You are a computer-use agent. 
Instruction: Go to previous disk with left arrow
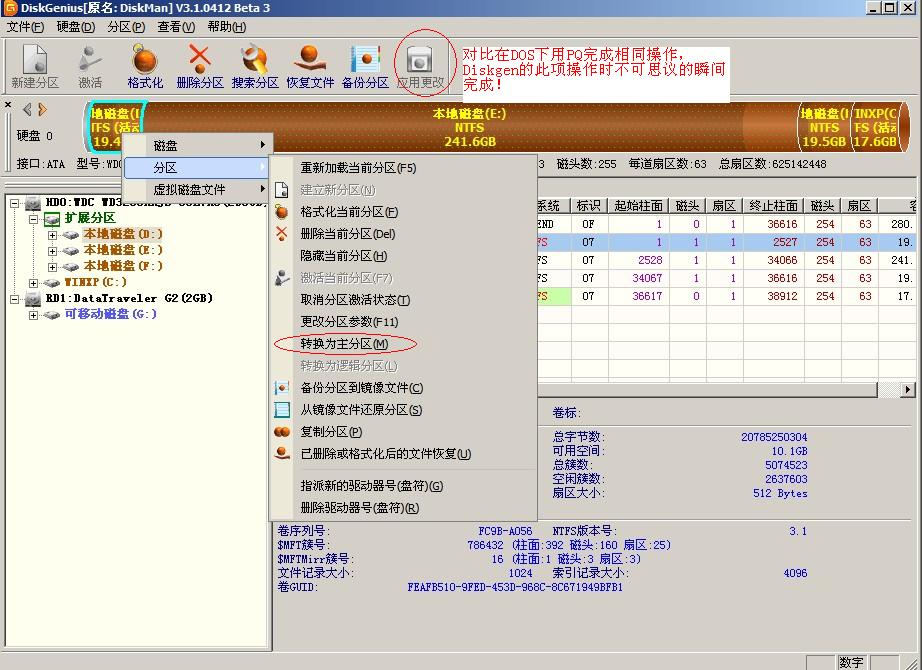tap(26, 109)
